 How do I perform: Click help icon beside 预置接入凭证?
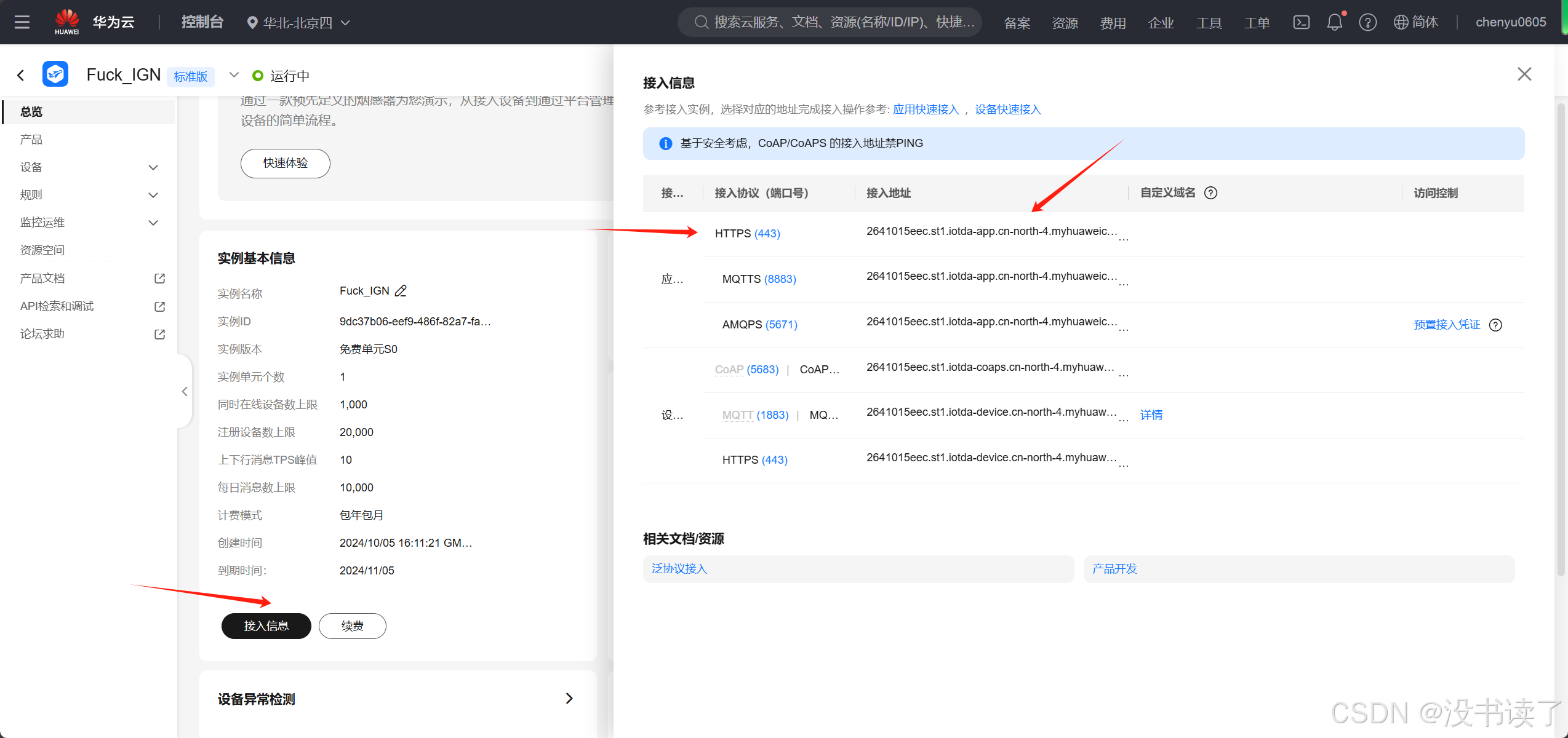[x=1495, y=325]
